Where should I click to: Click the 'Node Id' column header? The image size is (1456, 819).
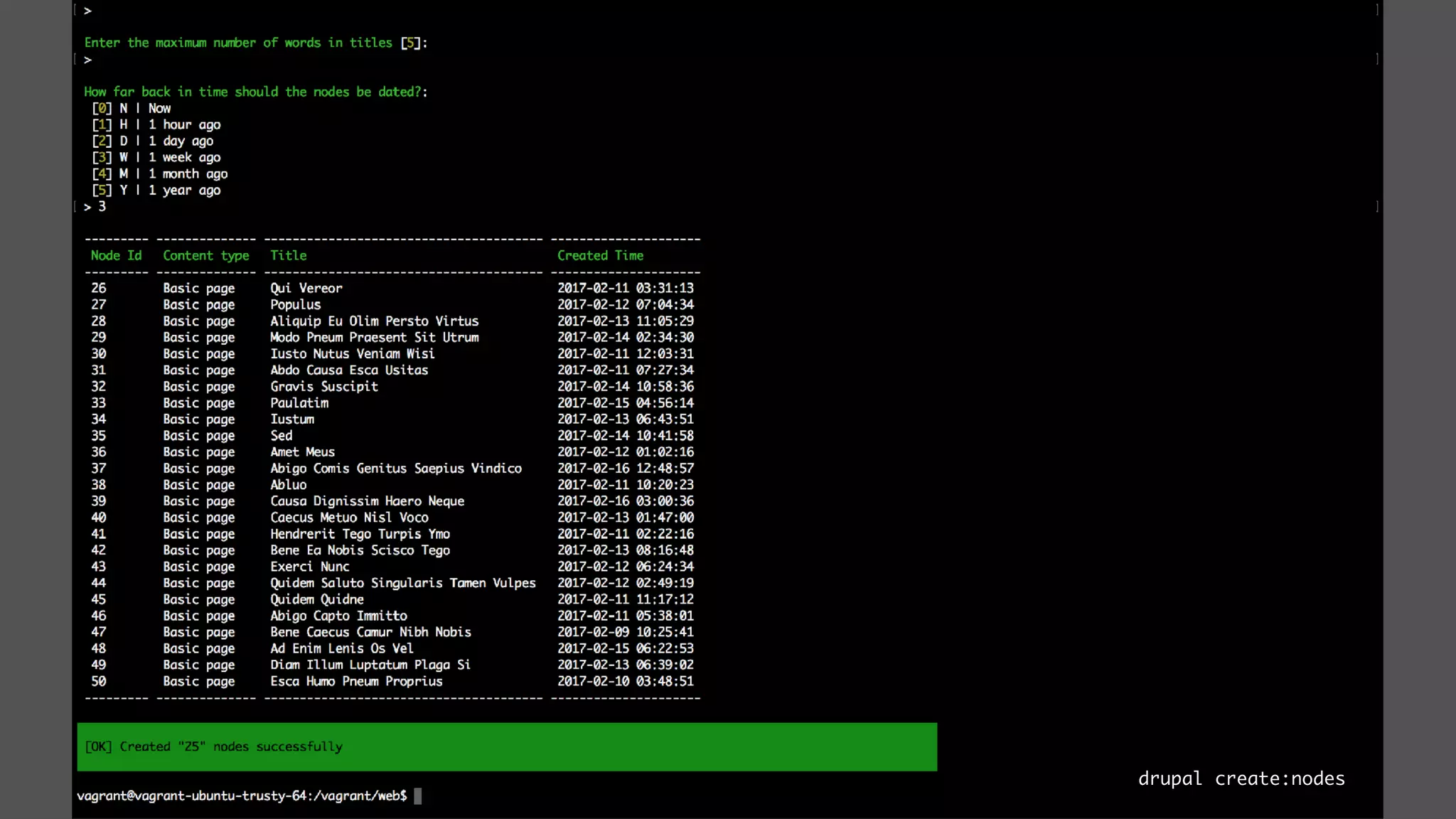coord(116,255)
